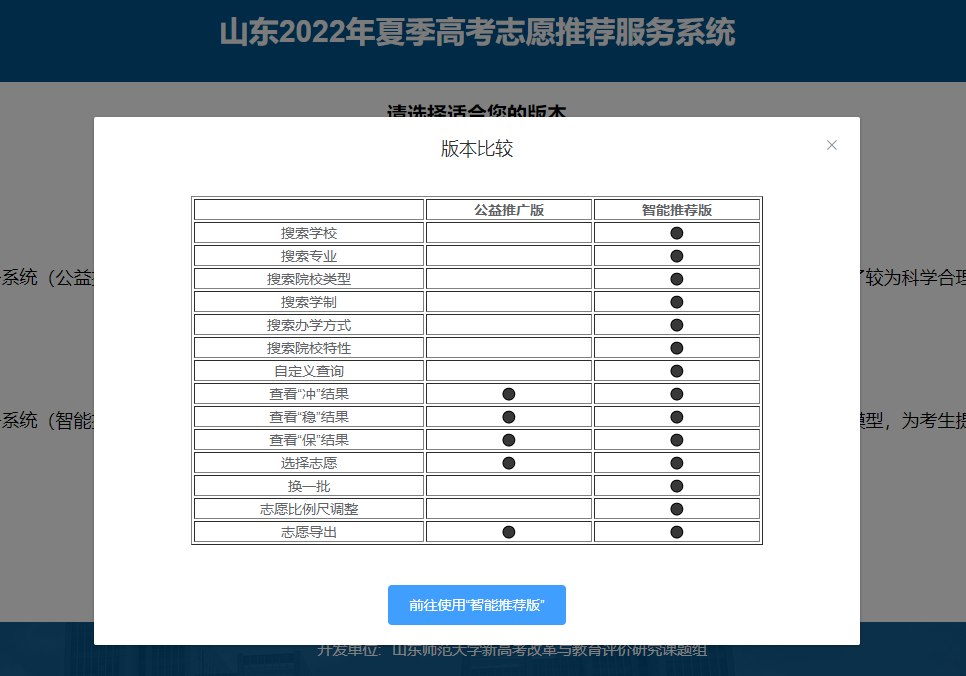Screen dimensions: 966x676
Task: Select the 智能推荐版 column header
Action: pos(677,209)
